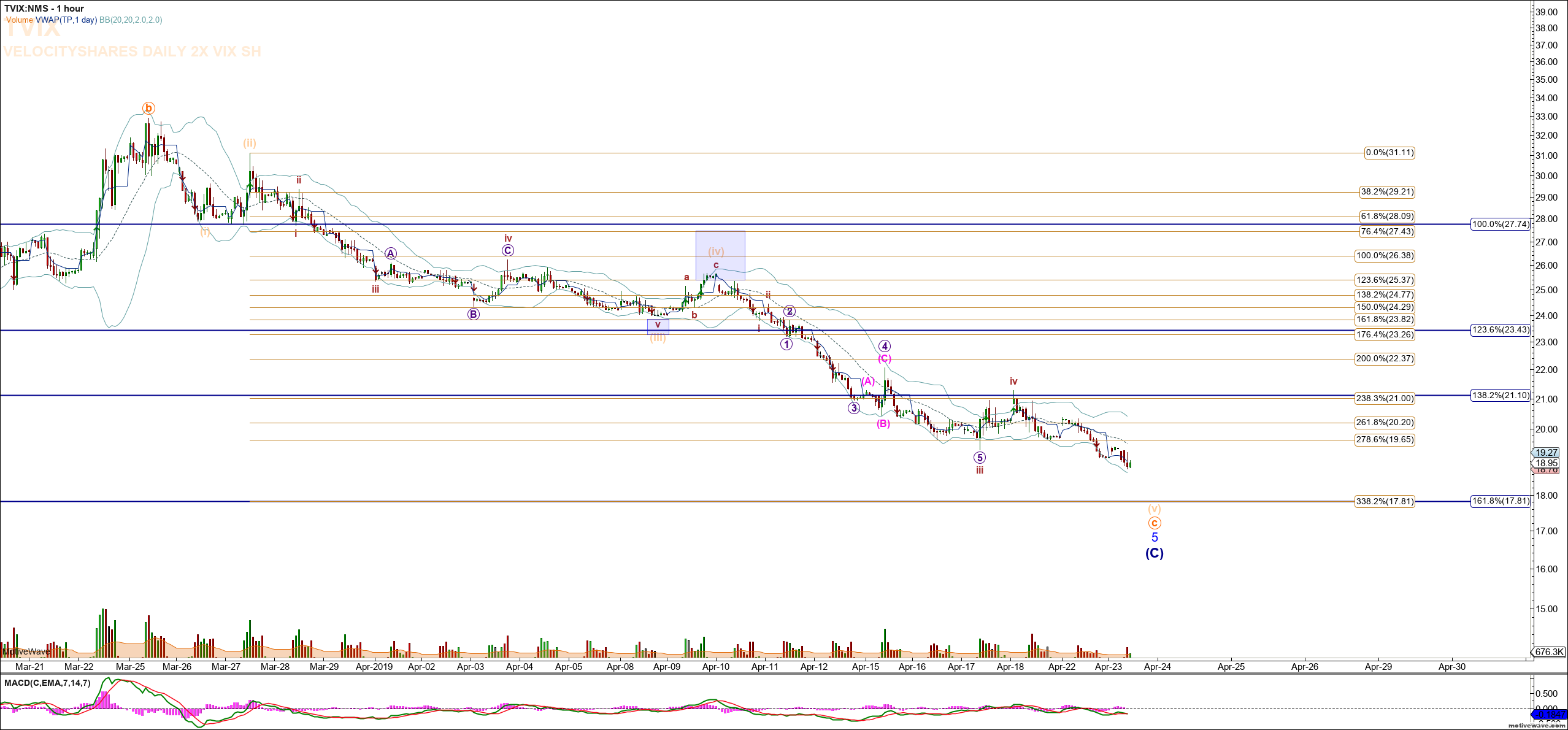Click the orange circled b wave label
The width and height of the screenshot is (1568, 730).
(148, 109)
